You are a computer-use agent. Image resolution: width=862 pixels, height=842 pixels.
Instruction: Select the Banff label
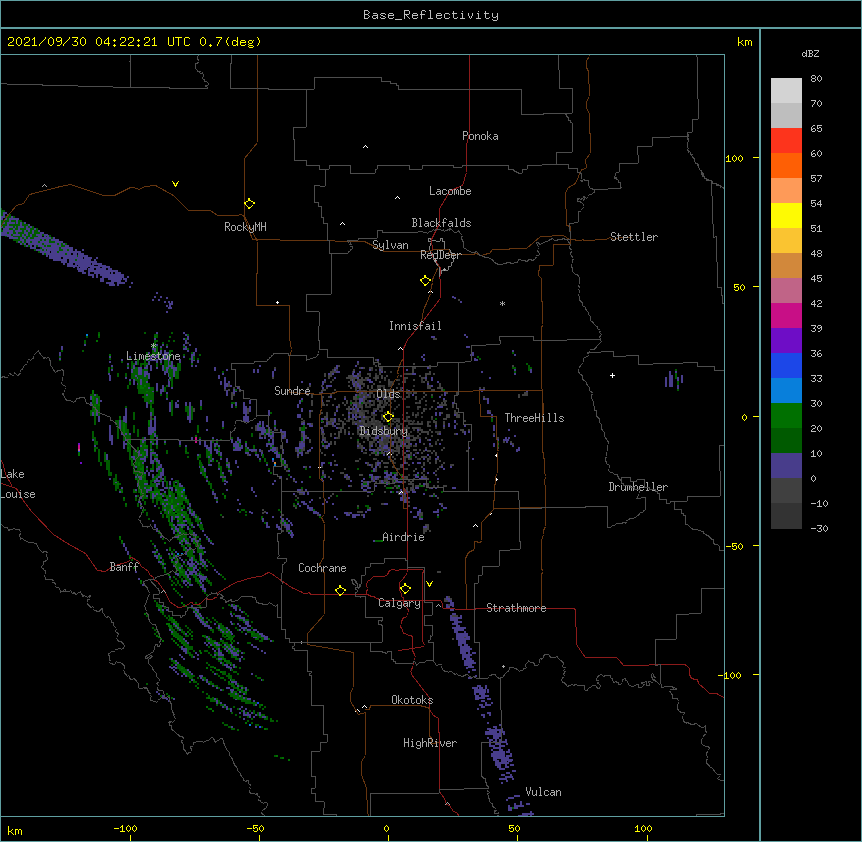pos(124,567)
